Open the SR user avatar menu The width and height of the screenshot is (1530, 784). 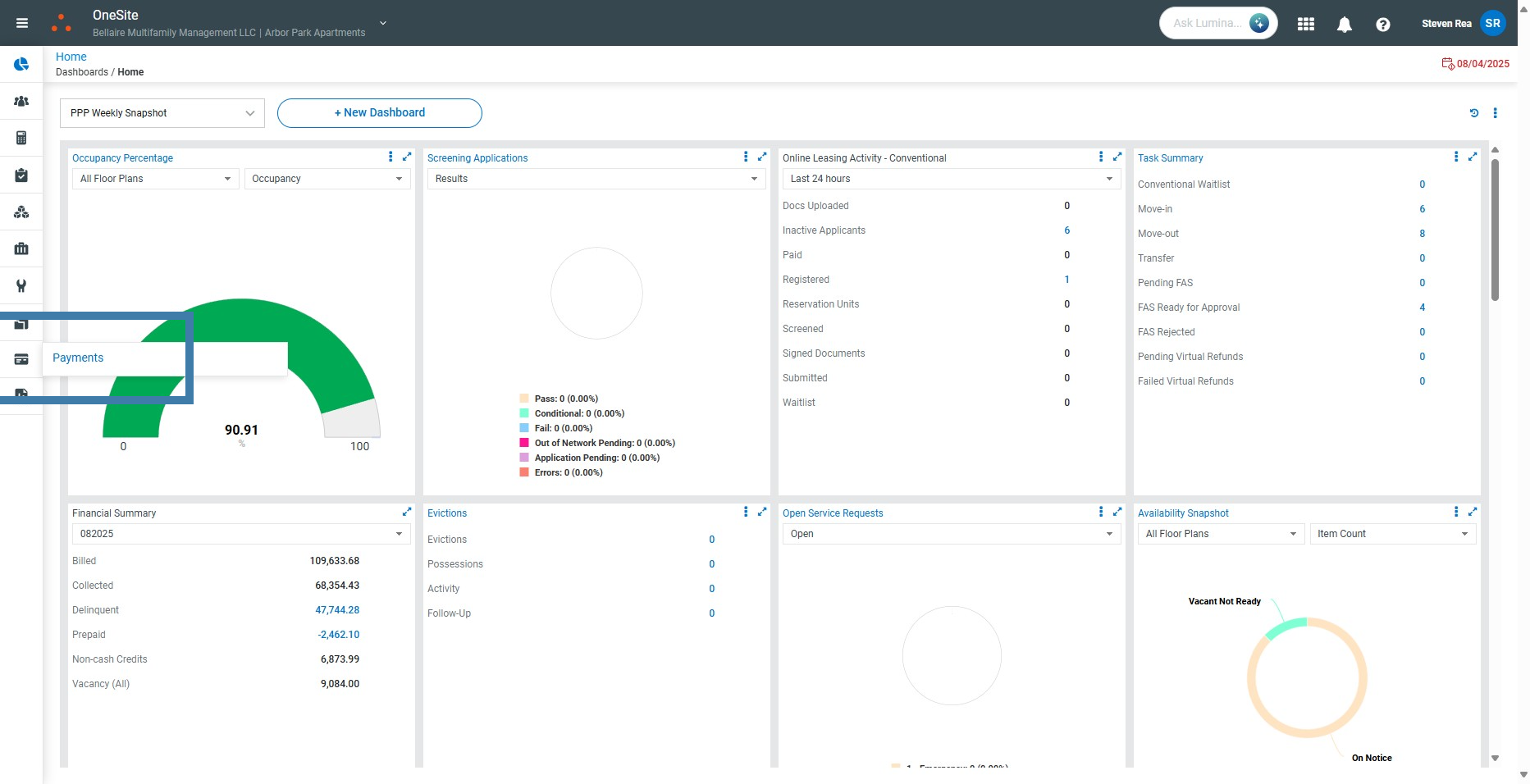[x=1493, y=23]
